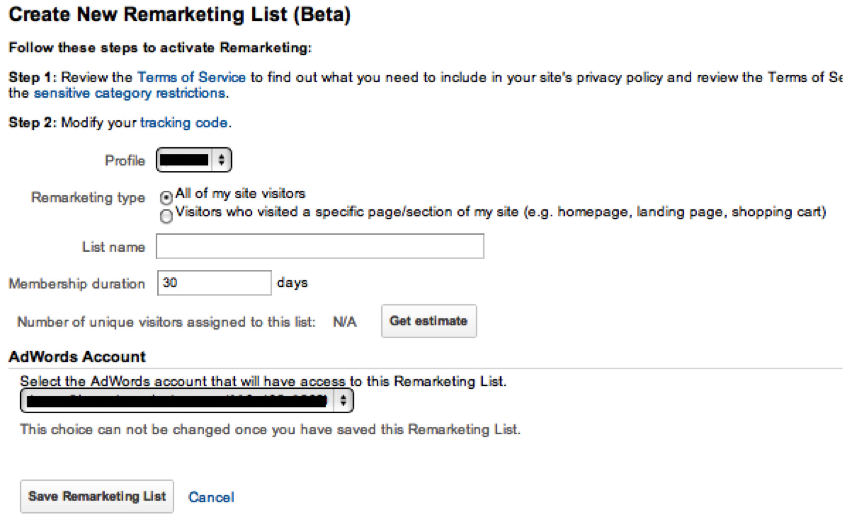Open the AdWords account dropdown
The image size is (843, 524).
pos(187,401)
